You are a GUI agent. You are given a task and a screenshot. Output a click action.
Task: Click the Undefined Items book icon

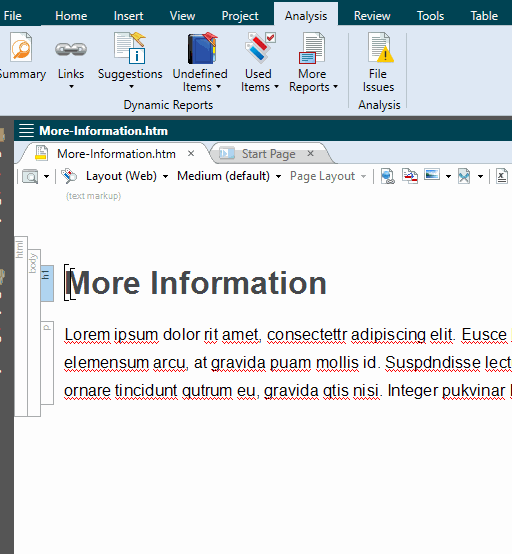pyautogui.click(x=202, y=48)
